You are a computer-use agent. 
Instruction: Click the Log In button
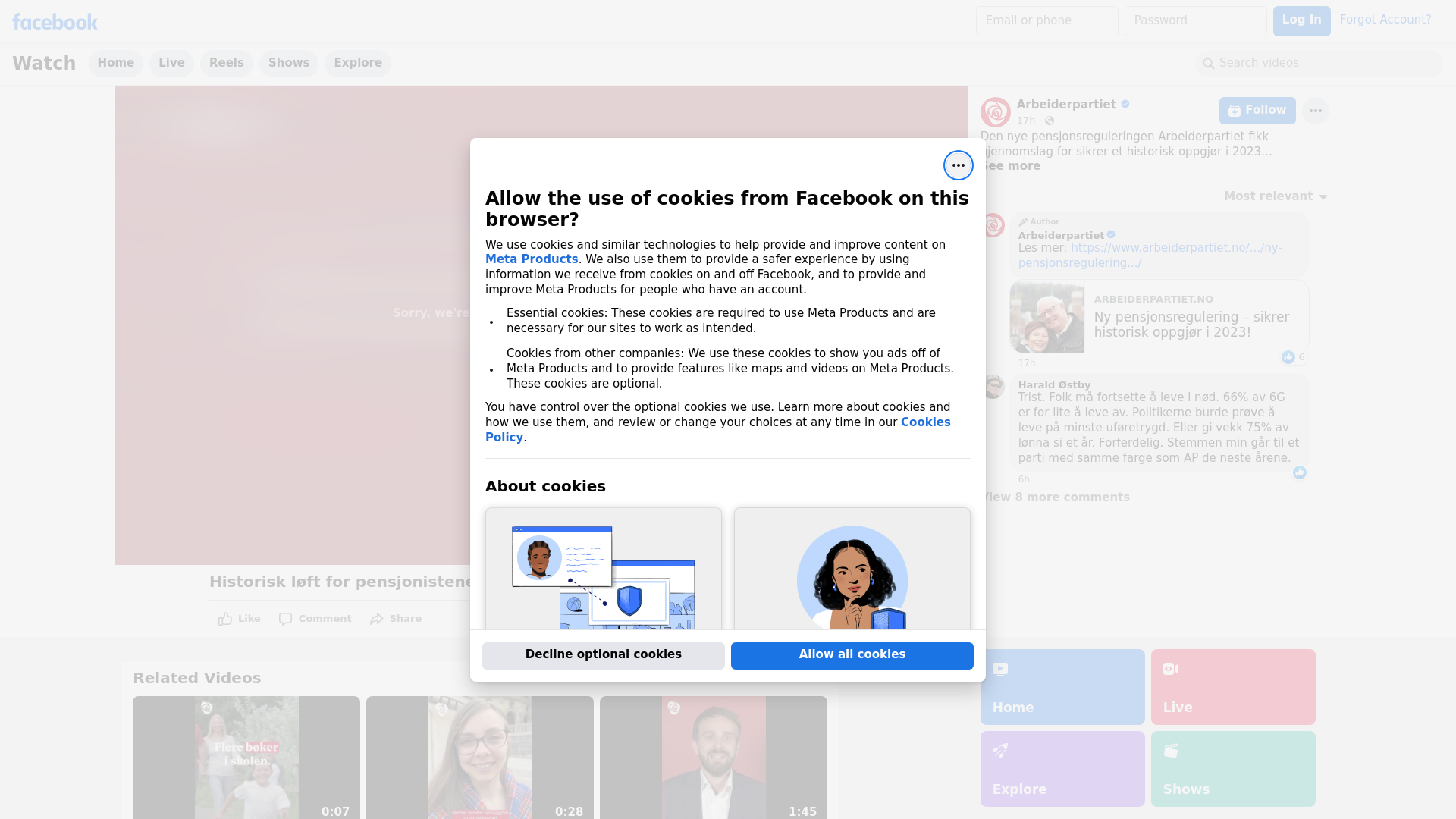click(1302, 21)
